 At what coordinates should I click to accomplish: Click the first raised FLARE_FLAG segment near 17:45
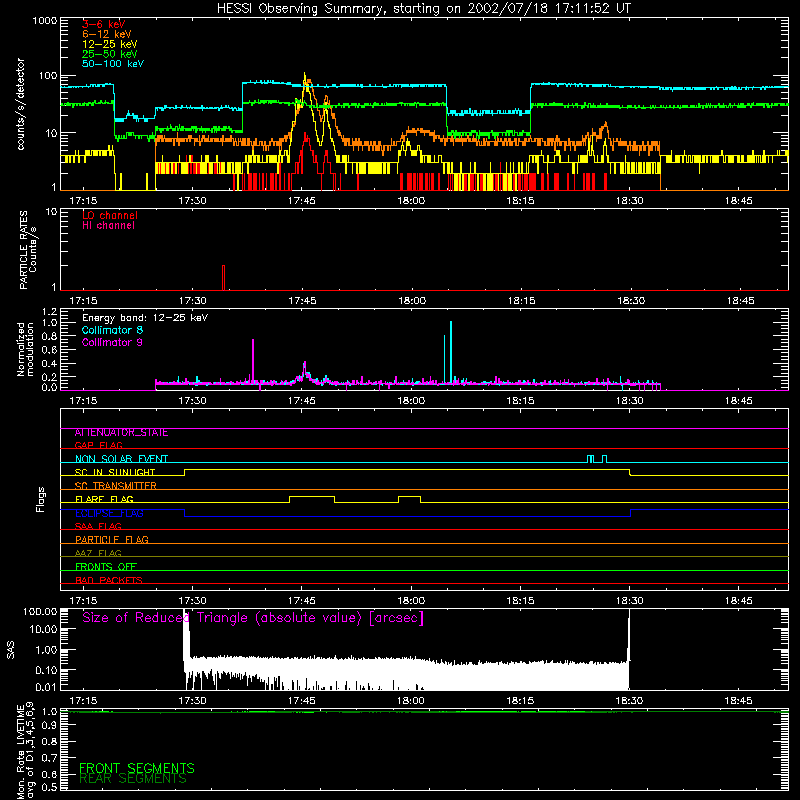tap(312, 497)
